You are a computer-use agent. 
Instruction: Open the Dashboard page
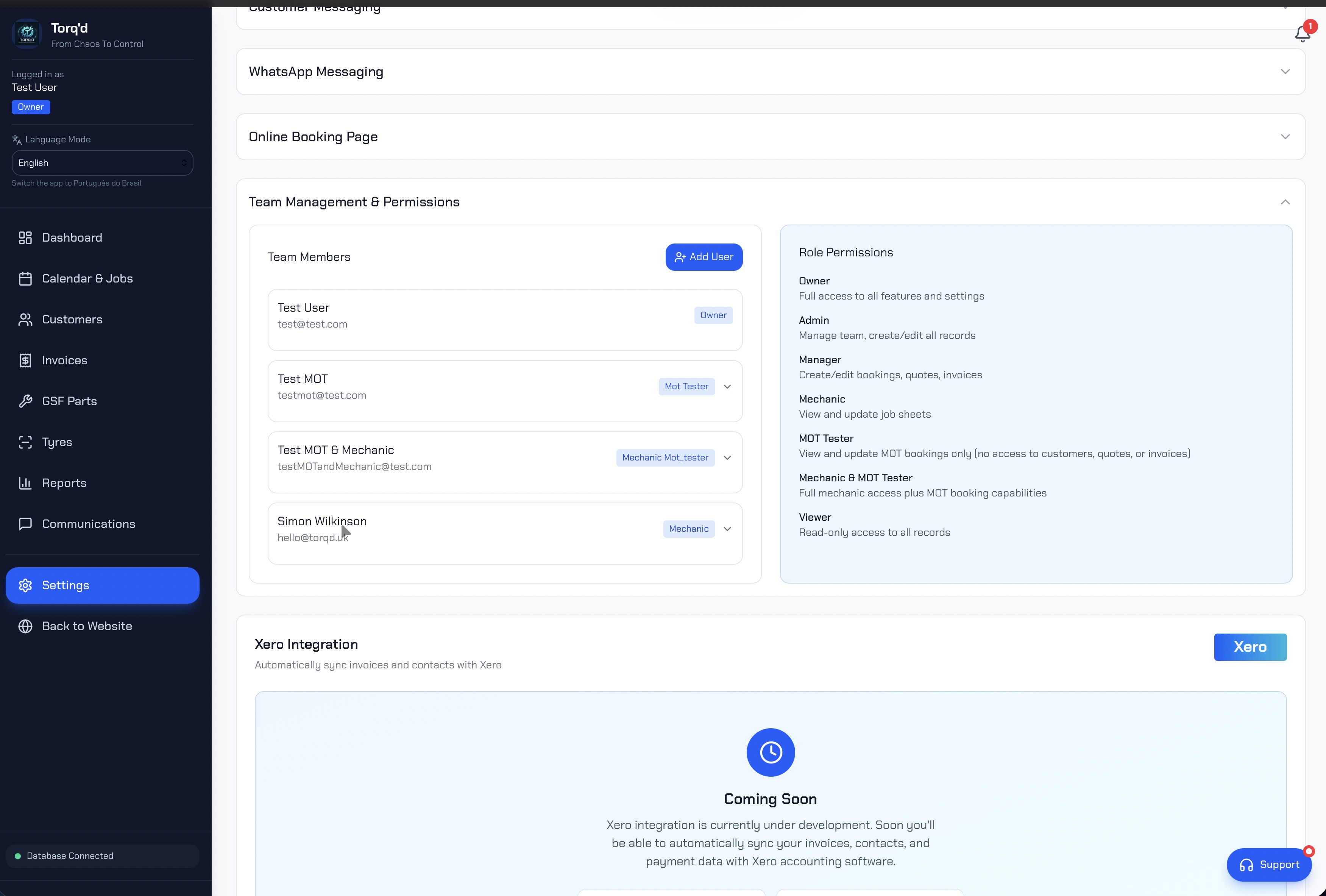[103, 238]
